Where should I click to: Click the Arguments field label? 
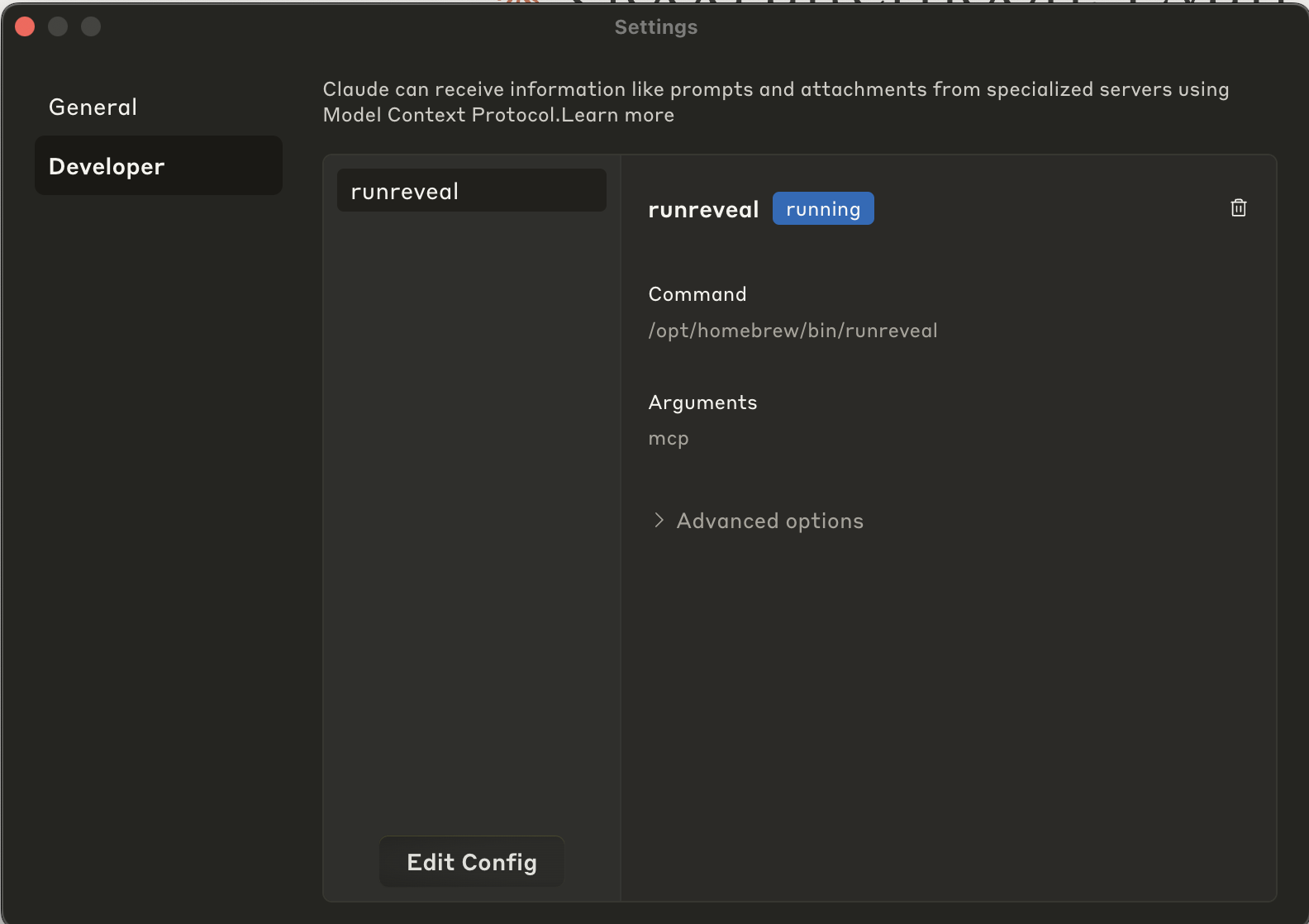point(702,402)
